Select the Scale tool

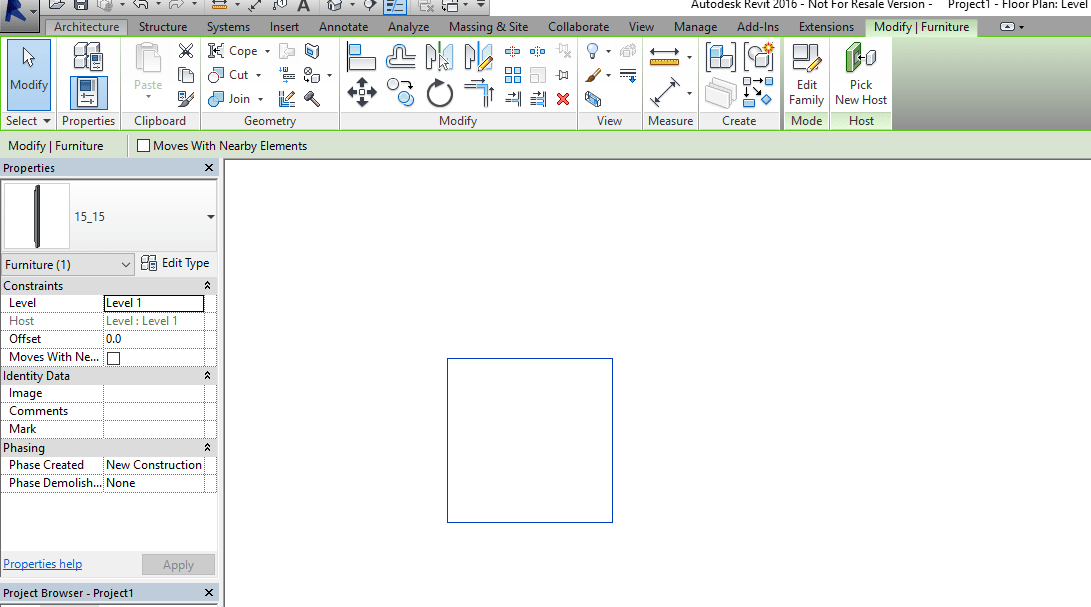[537, 75]
